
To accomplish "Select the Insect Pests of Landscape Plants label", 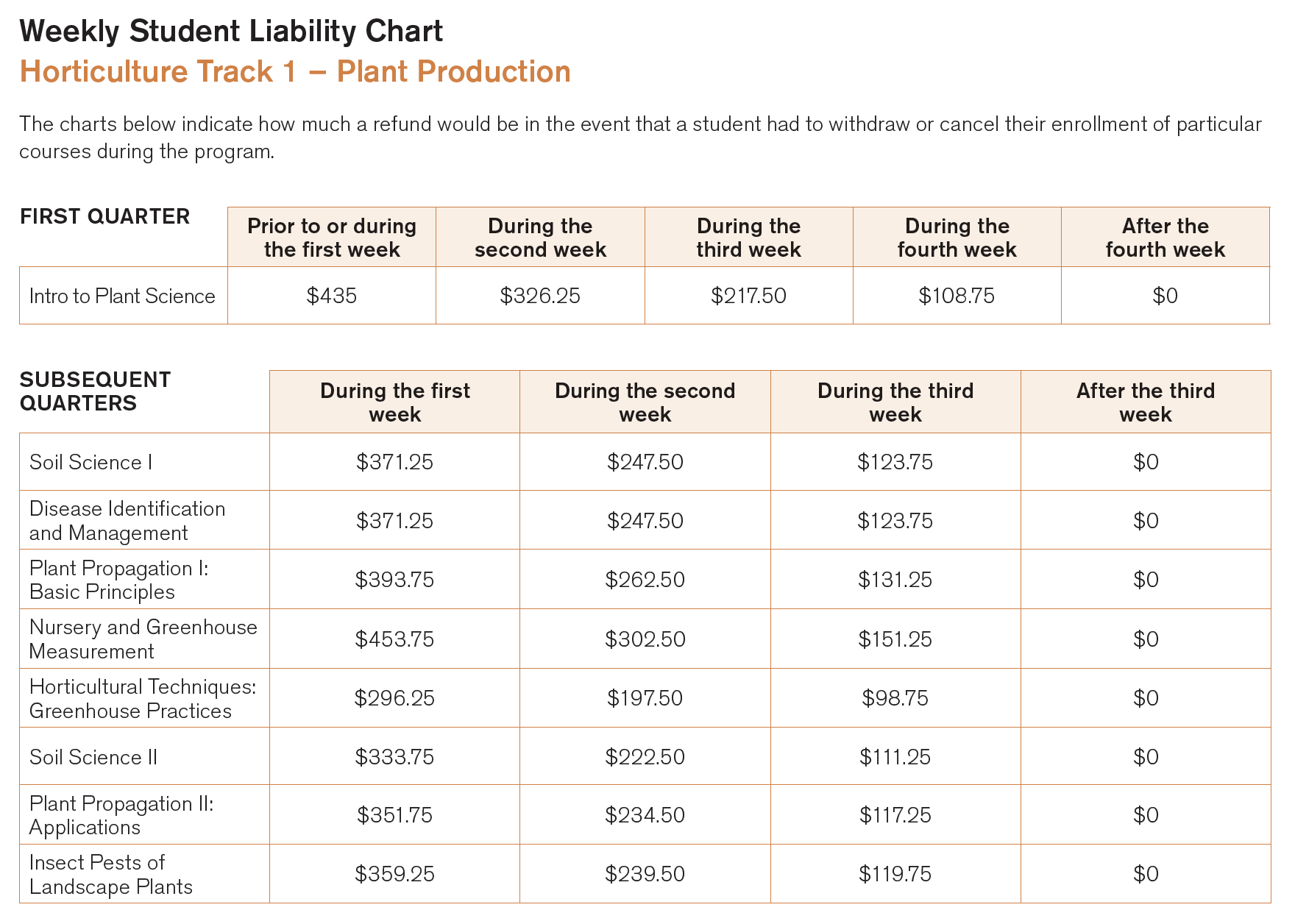I will pos(111,875).
